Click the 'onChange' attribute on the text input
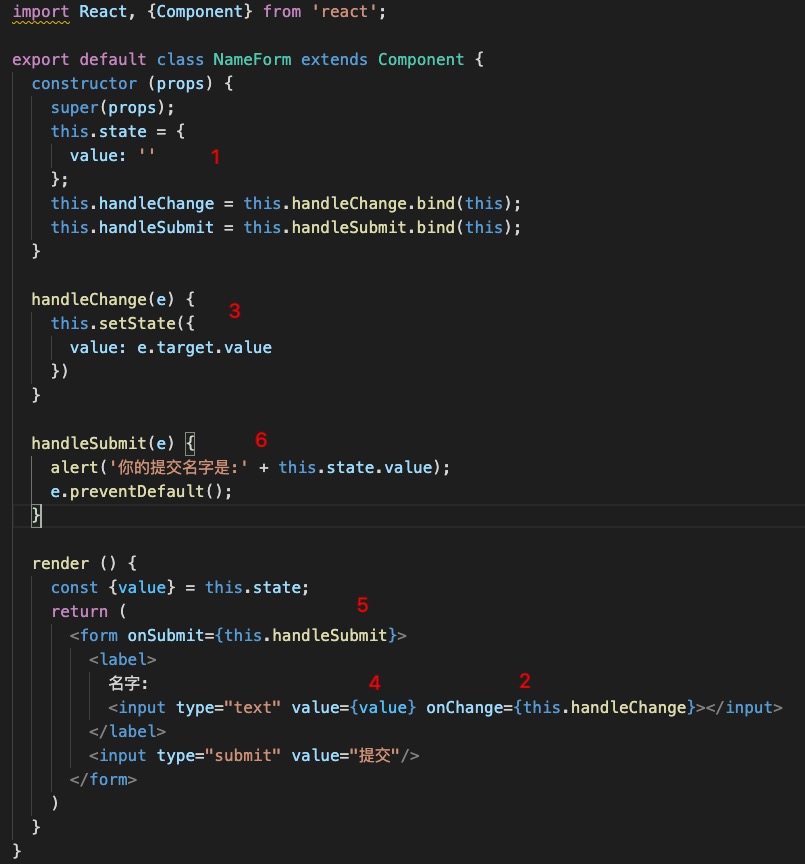The image size is (805, 864). (464, 708)
